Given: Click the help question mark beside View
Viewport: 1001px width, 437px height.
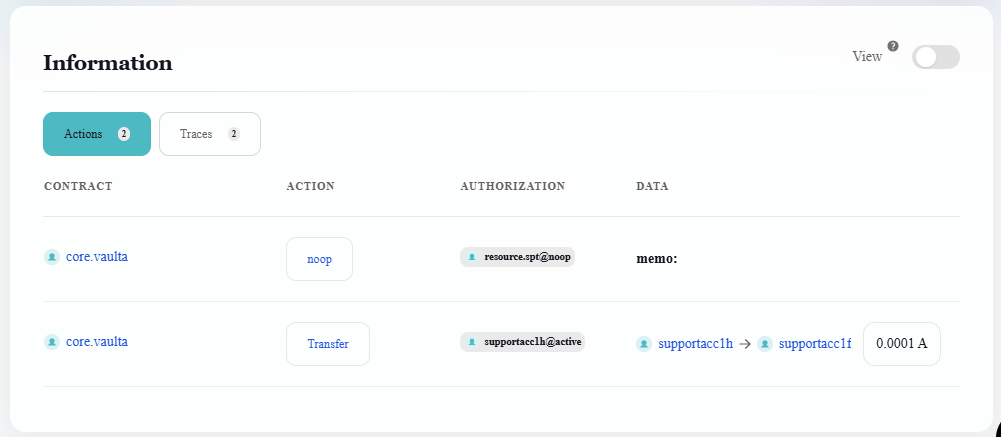Looking at the screenshot, I should [893, 46].
